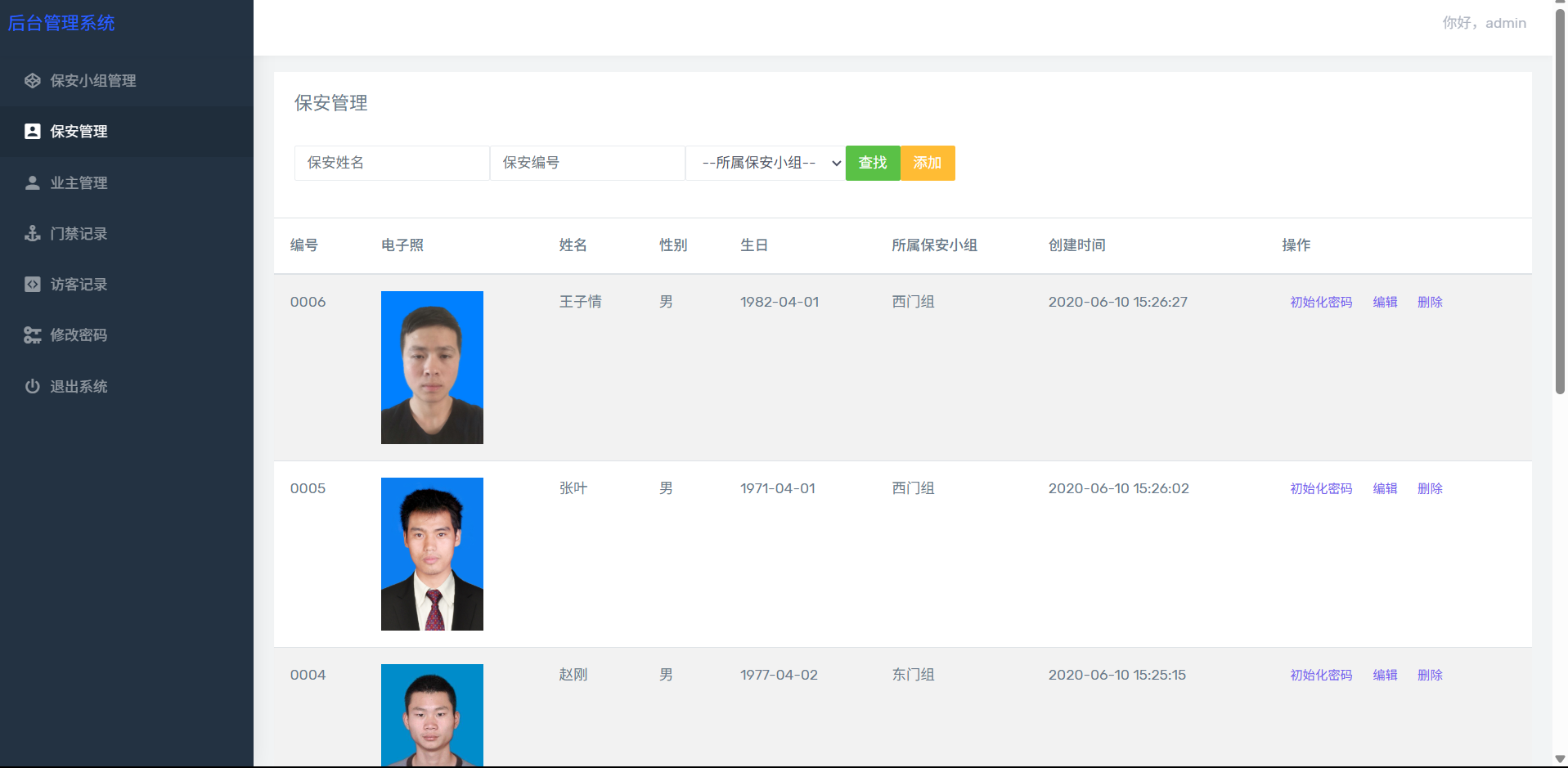Click 初始化密码 for 王子情

pyautogui.click(x=1321, y=302)
